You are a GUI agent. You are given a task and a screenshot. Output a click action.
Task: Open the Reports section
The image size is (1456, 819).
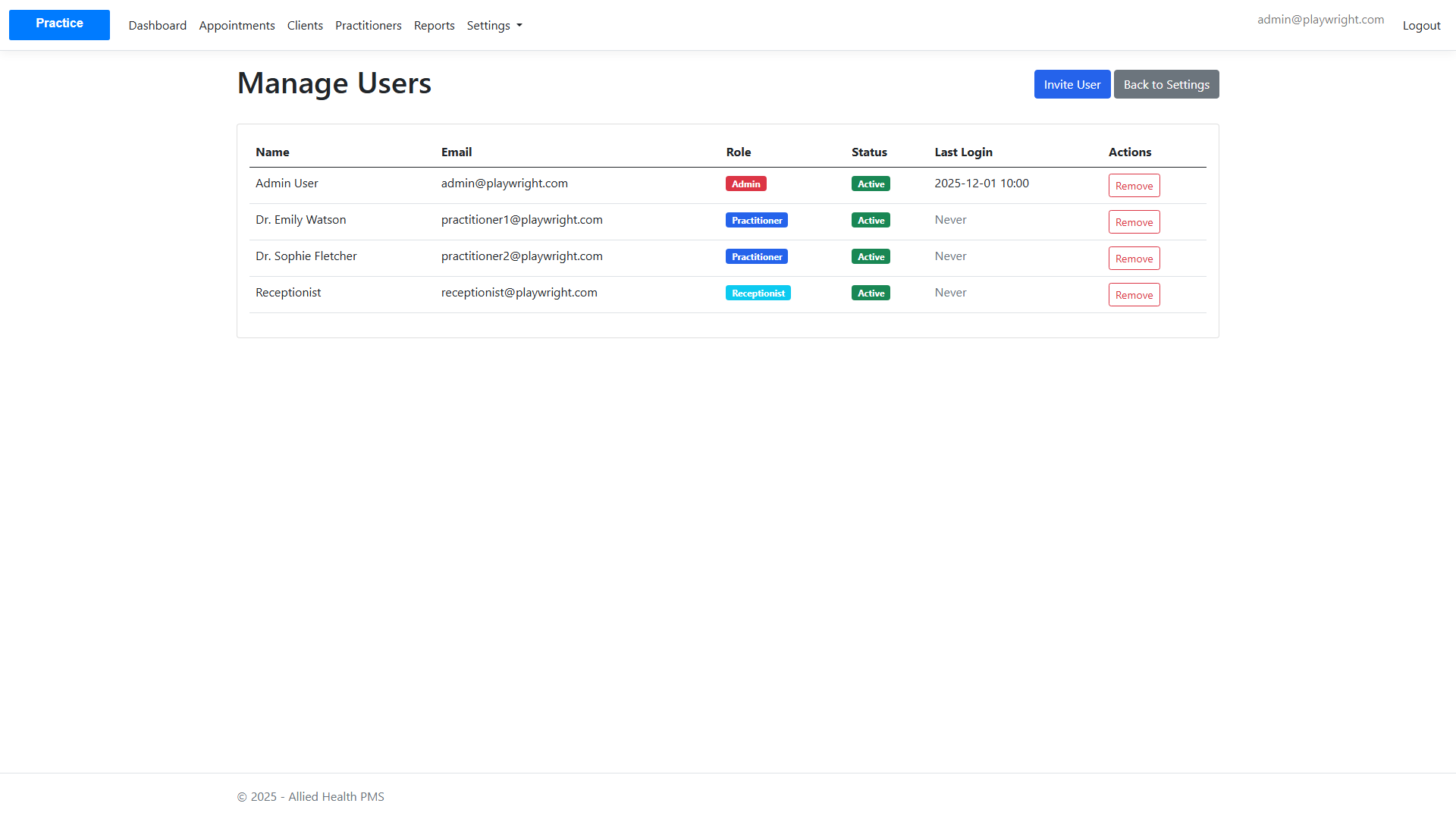point(435,25)
